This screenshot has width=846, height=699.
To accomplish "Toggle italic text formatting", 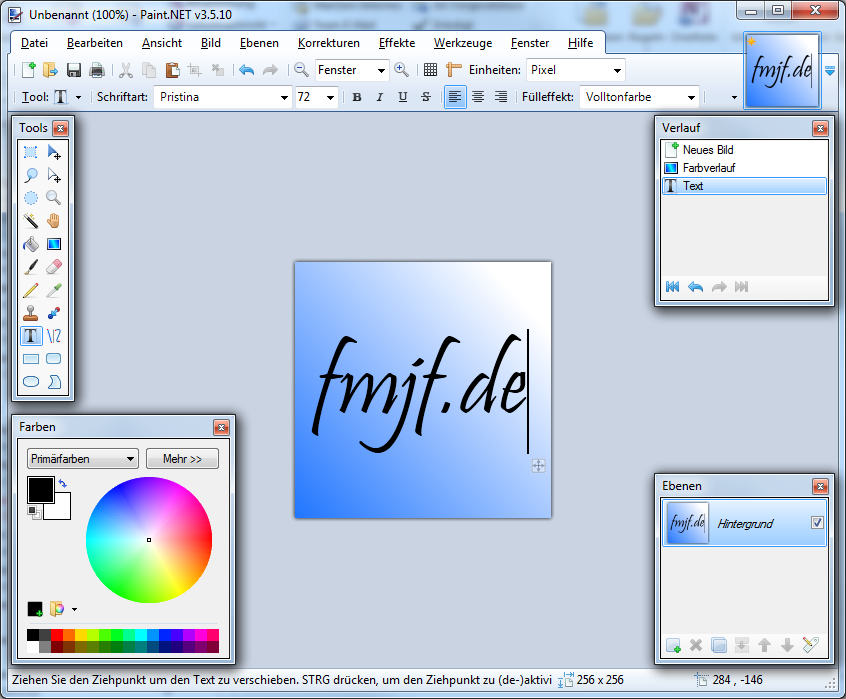I will click(x=380, y=97).
